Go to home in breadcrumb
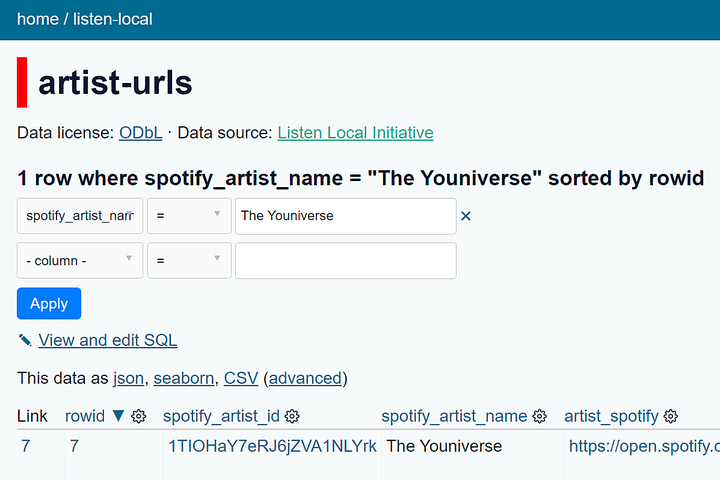 [37, 19]
